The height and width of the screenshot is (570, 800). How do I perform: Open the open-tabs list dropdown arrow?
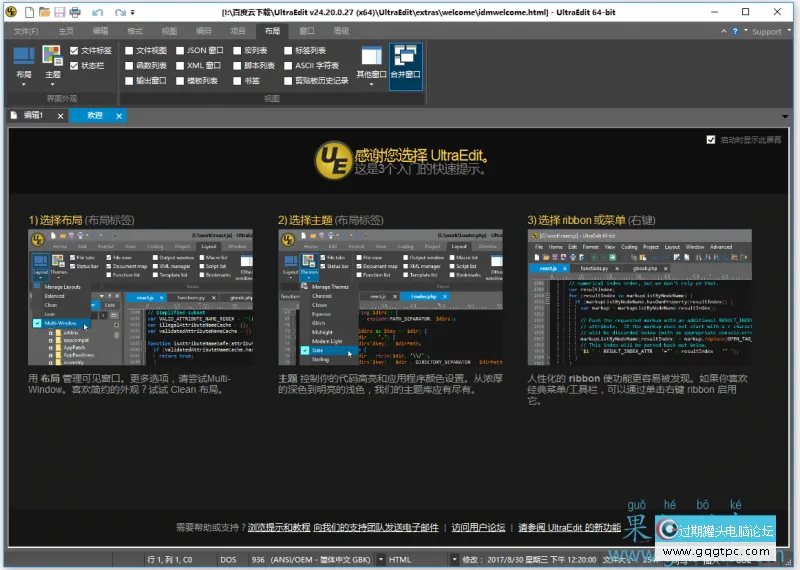point(785,116)
